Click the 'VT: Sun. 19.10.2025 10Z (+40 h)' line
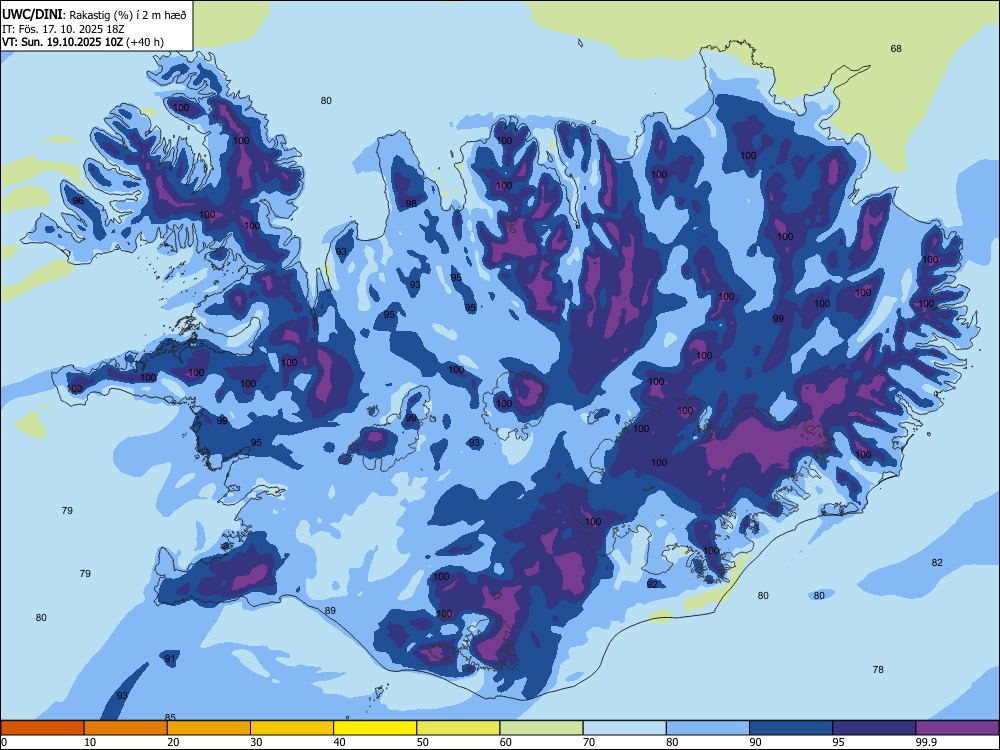1000x750 pixels. click(x=83, y=42)
